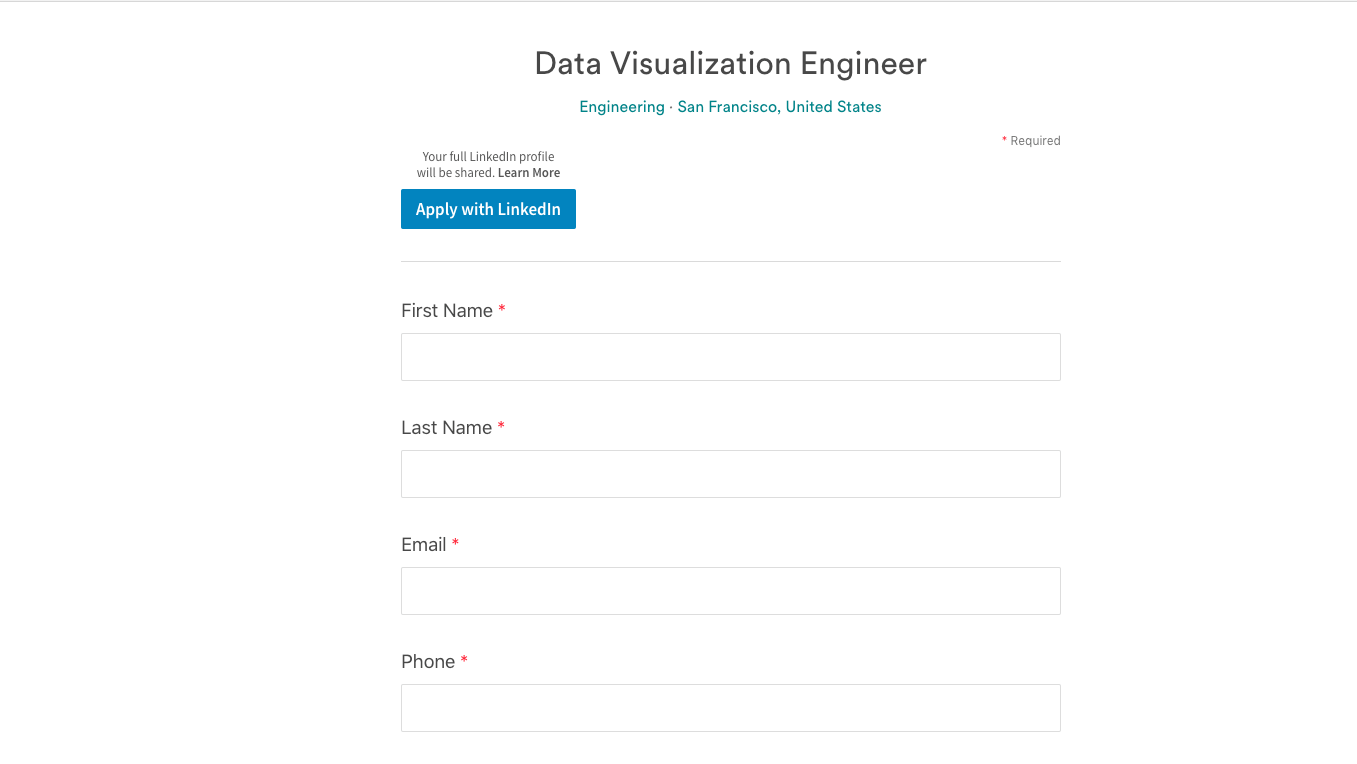Click the red asterisk beside First Name
Image resolution: width=1357 pixels, height=764 pixels.
pyautogui.click(x=502, y=310)
